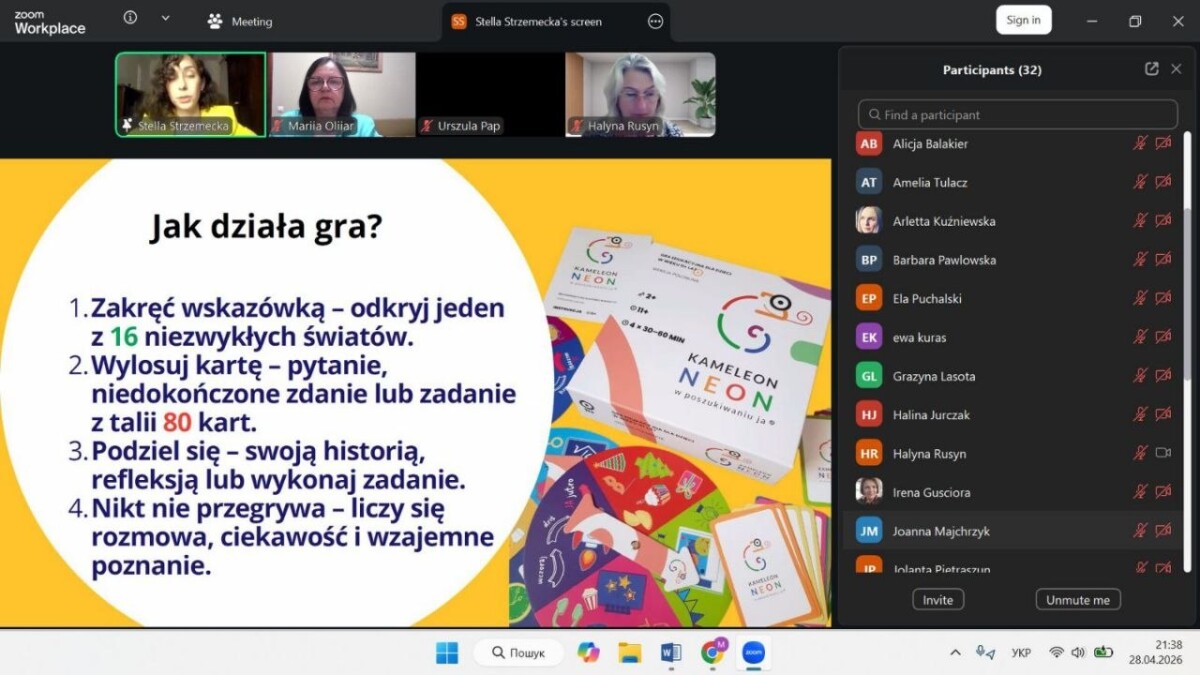Open File Explorer from the taskbar
Image resolution: width=1200 pixels, height=675 pixels.
[x=630, y=653]
